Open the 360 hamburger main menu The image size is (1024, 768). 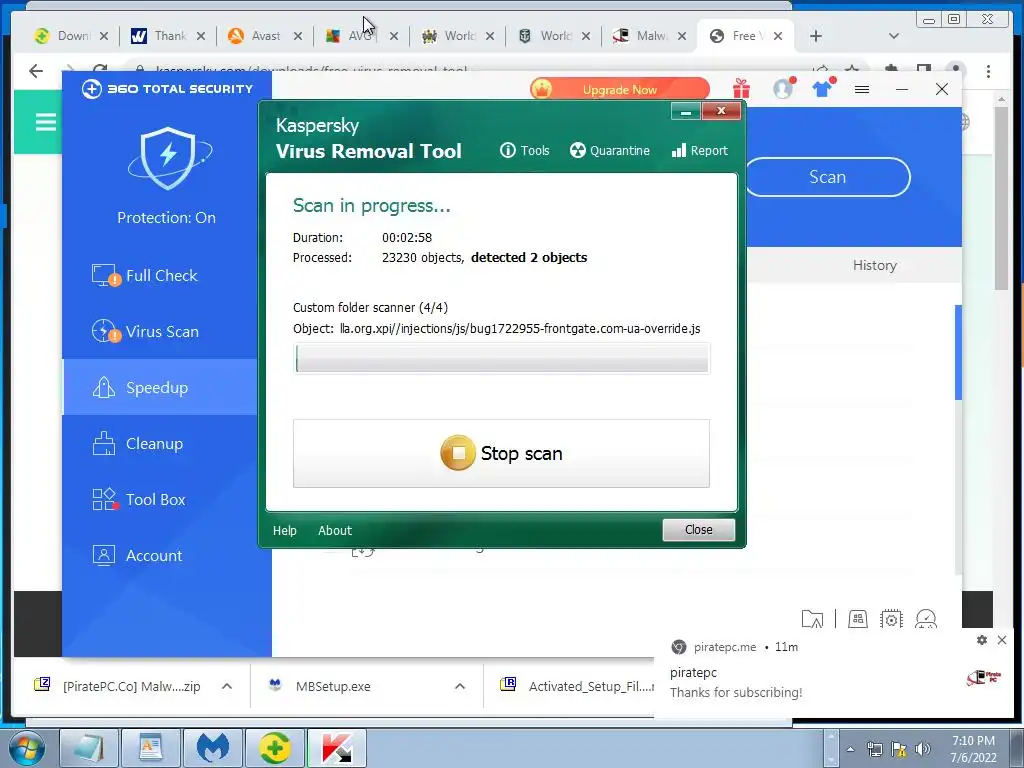pyautogui.click(x=862, y=89)
